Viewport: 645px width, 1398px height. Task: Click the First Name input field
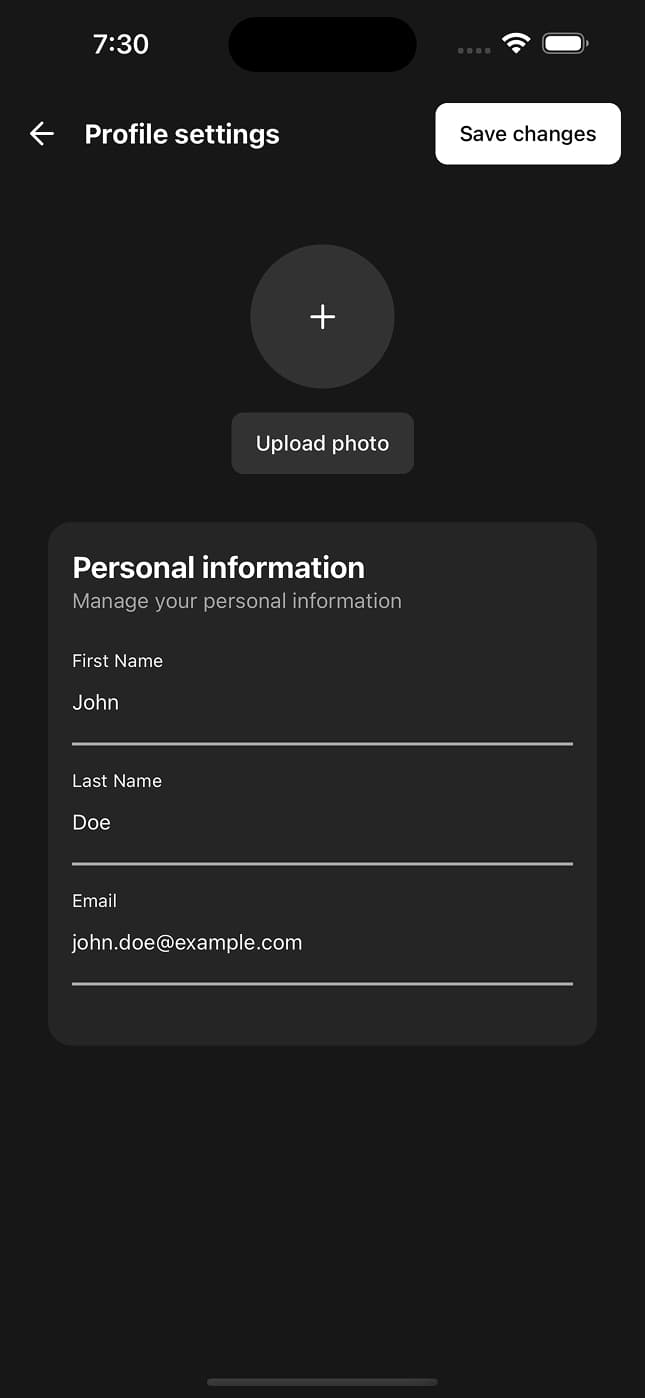(x=322, y=703)
